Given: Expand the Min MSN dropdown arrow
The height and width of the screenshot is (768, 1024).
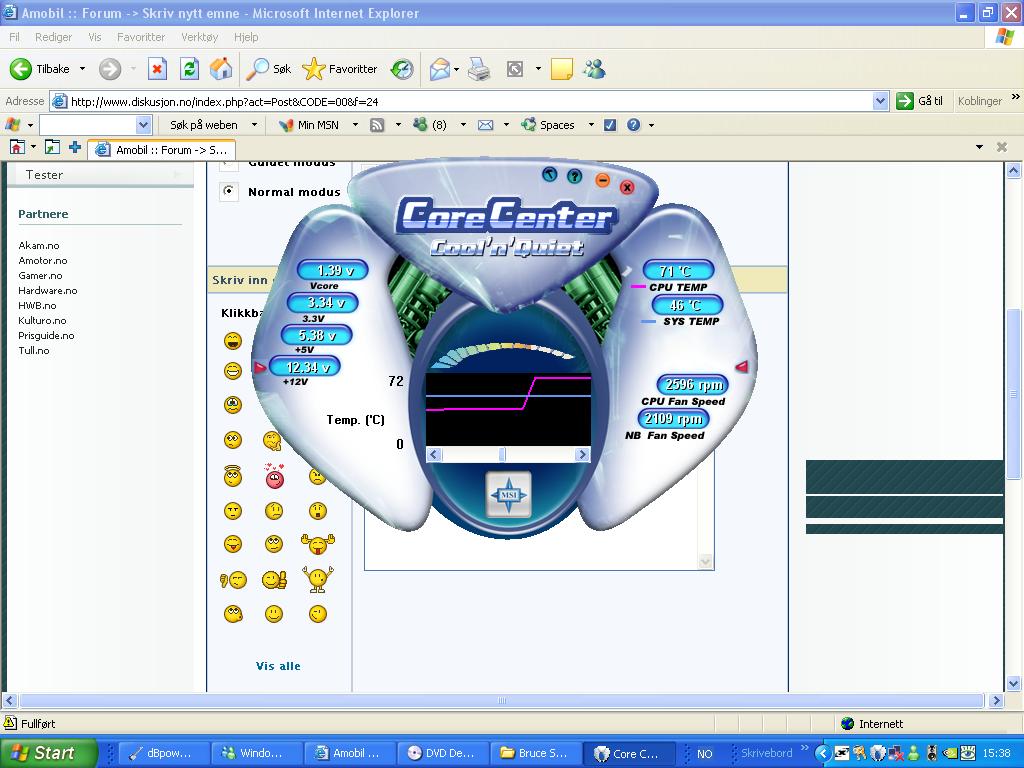Looking at the screenshot, I should click(355, 125).
